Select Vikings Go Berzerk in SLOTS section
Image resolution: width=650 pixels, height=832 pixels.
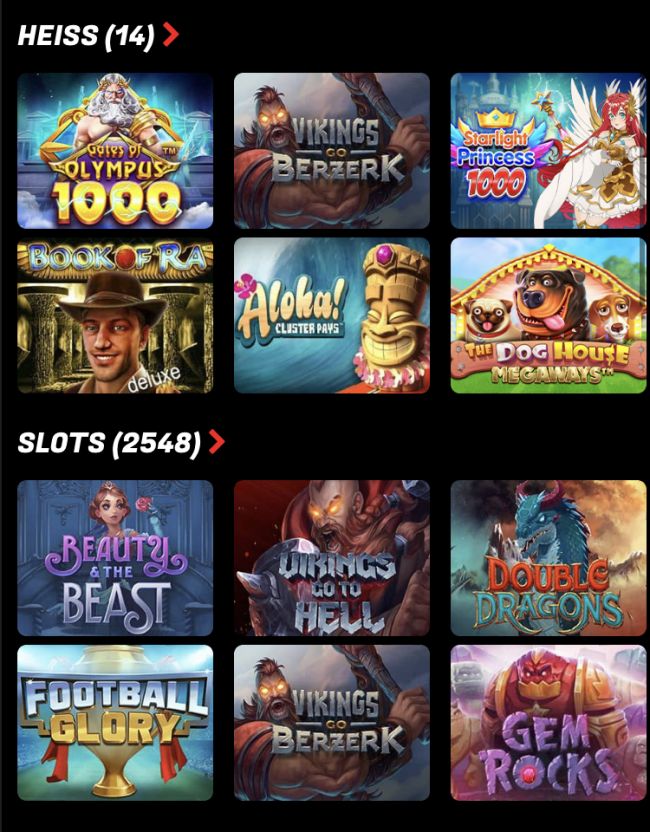pyautogui.click(x=332, y=723)
